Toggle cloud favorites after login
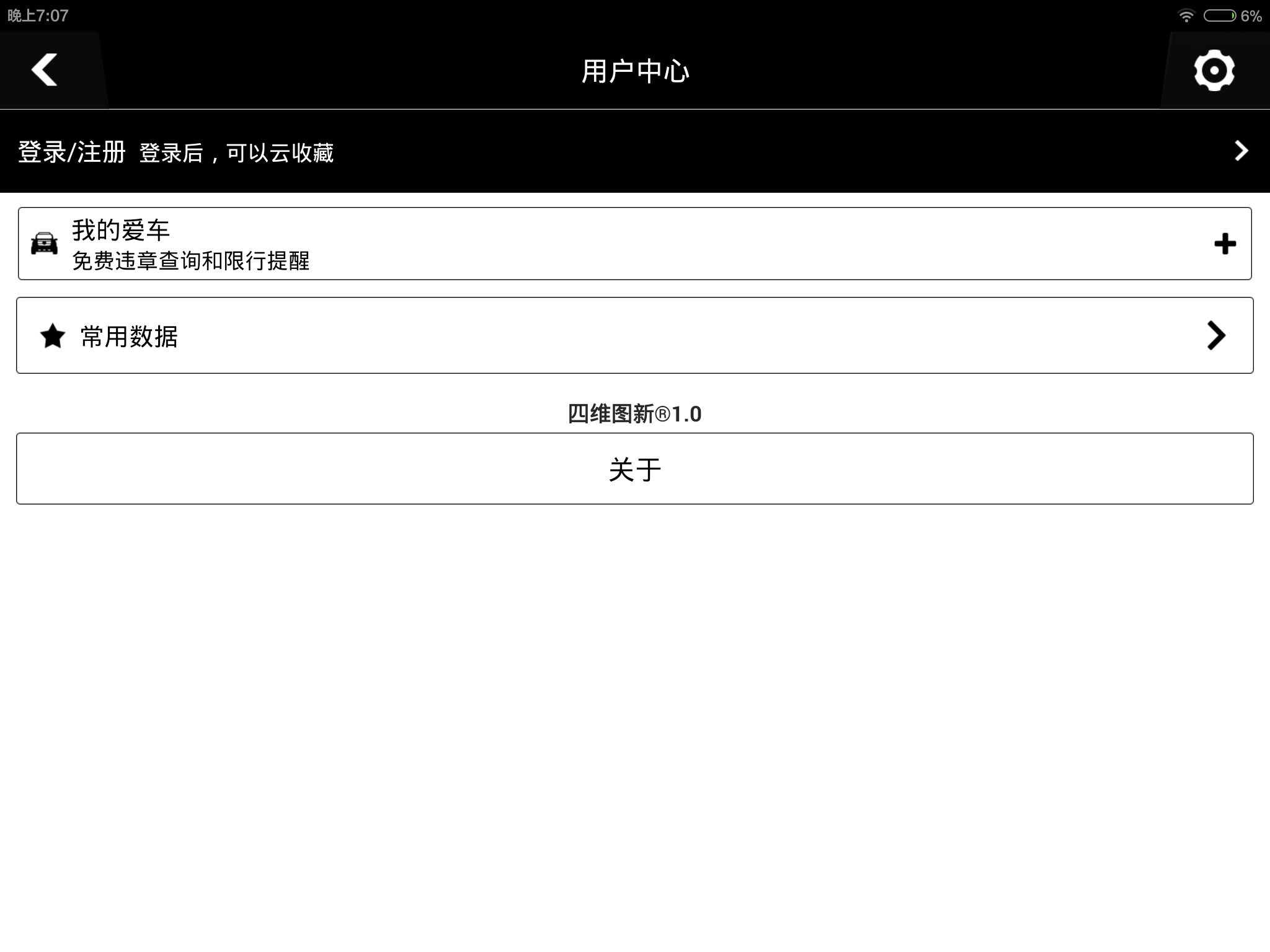Screen dimensions: 1270x952 635,151
